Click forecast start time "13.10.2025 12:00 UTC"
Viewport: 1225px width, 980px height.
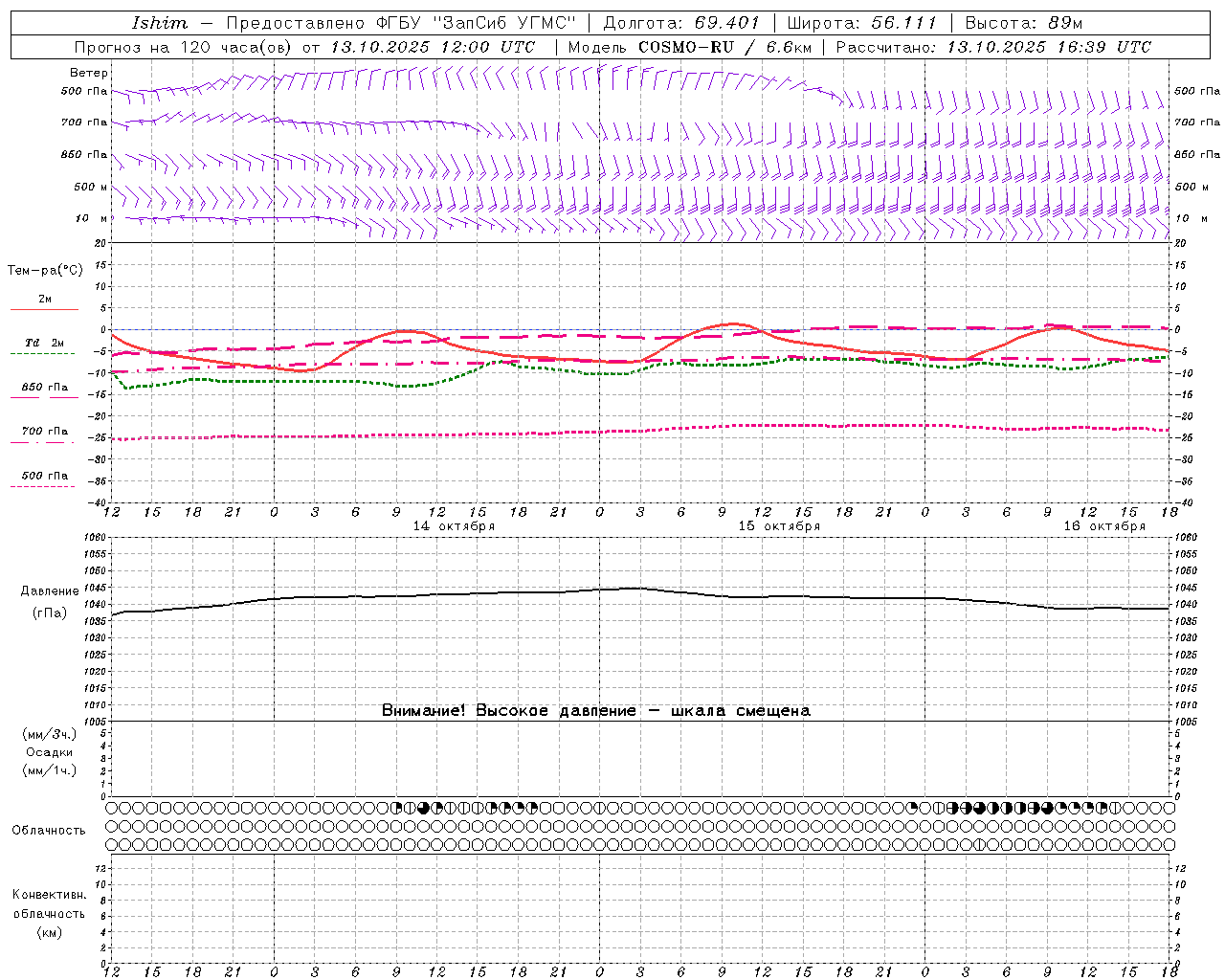click(x=433, y=47)
